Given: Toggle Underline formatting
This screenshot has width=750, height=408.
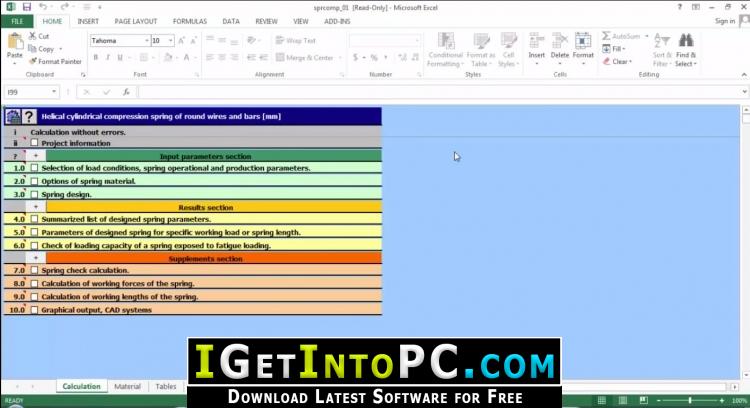Looking at the screenshot, I should click(x=120, y=57).
